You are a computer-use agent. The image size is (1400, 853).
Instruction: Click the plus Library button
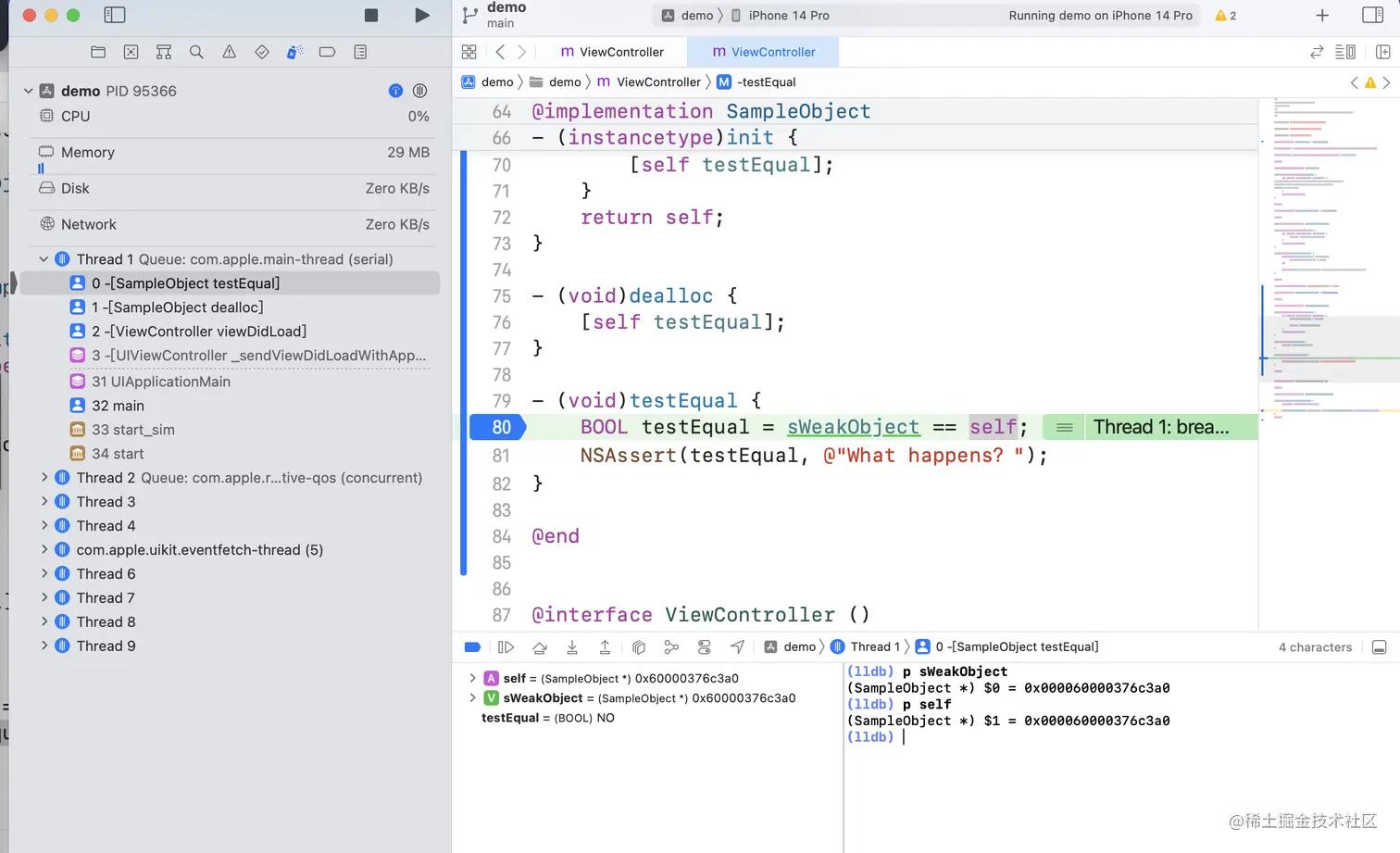pos(1322,16)
